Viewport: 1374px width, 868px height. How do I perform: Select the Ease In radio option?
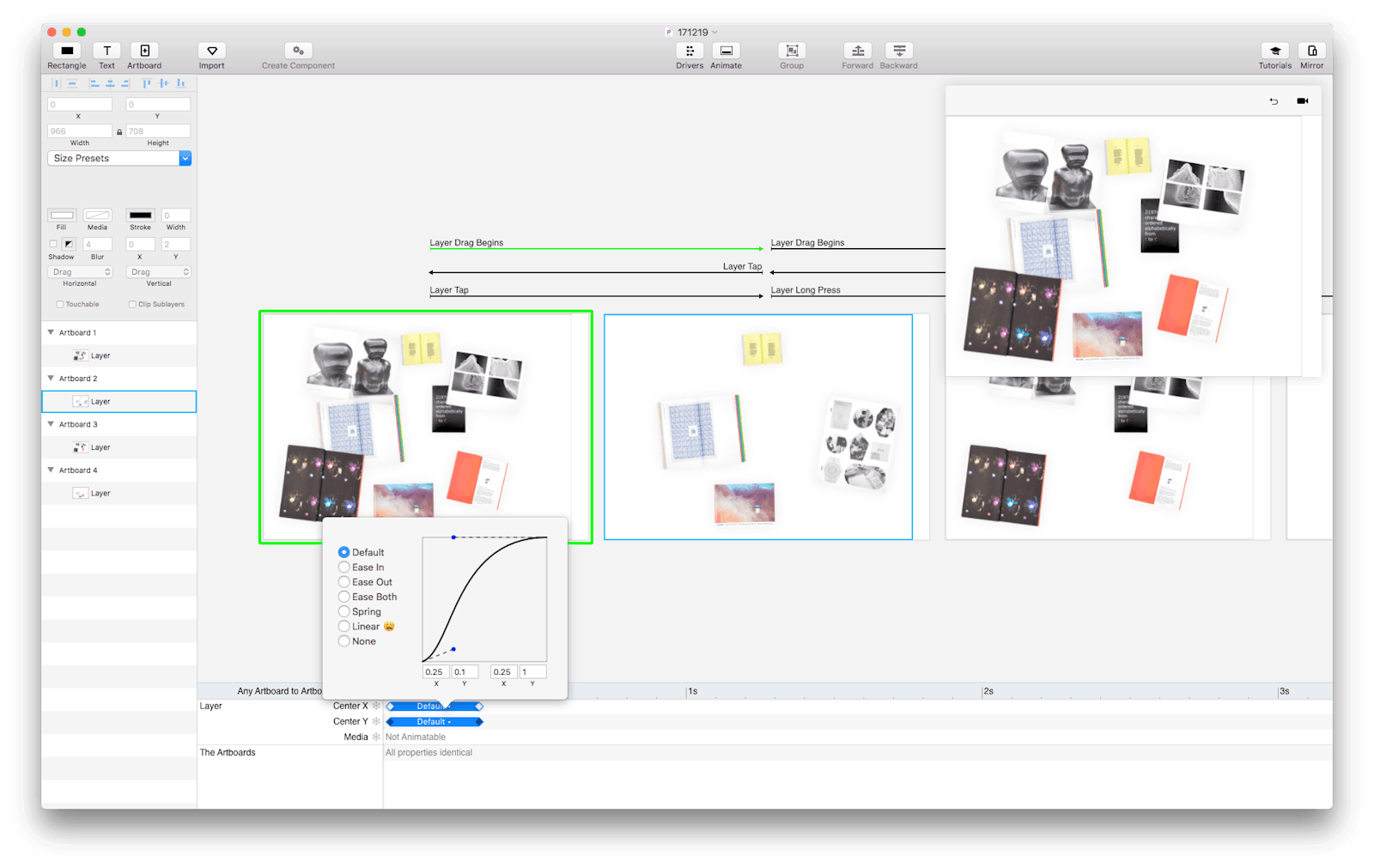click(344, 568)
